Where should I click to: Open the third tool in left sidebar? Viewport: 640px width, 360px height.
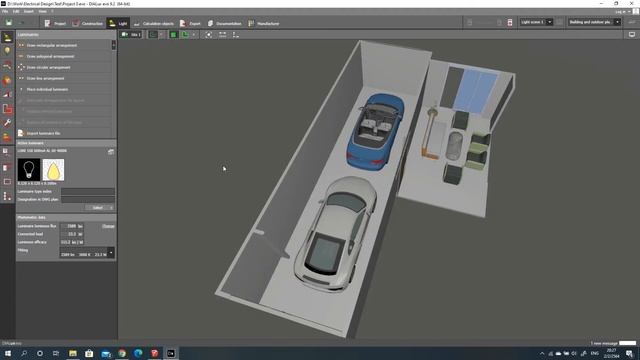pyautogui.click(x=7, y=65)
